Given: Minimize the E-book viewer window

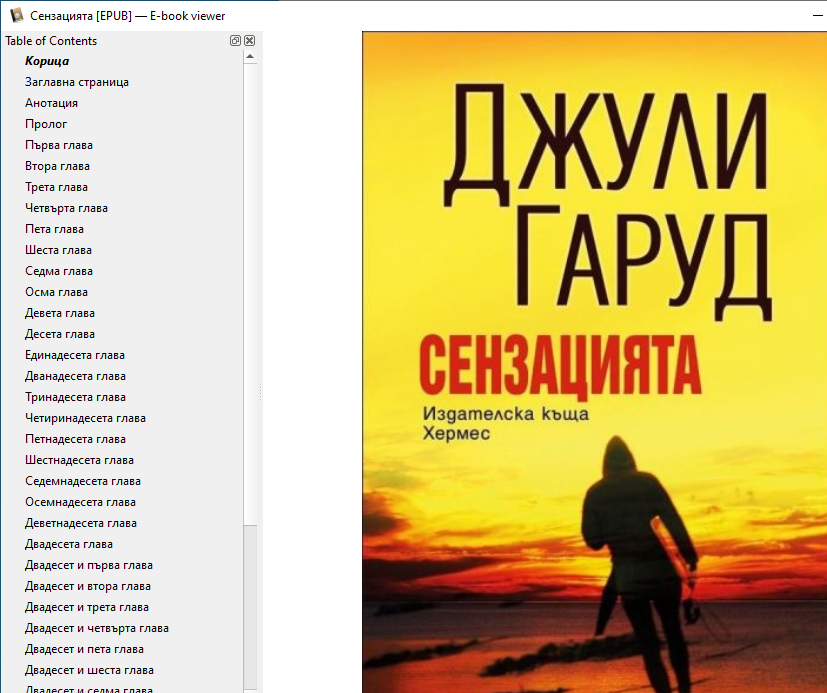Looking at the screenshot, I should [x=818, y=16].
